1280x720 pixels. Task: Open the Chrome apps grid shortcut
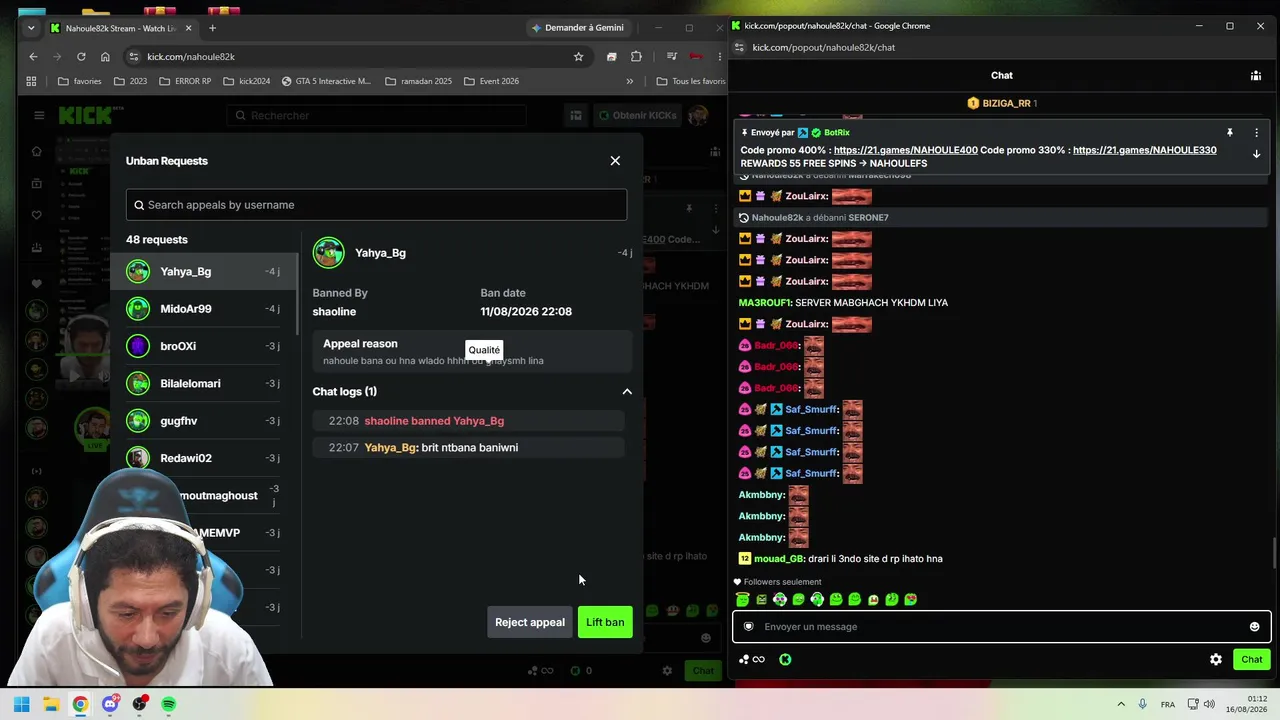[31, 81]
